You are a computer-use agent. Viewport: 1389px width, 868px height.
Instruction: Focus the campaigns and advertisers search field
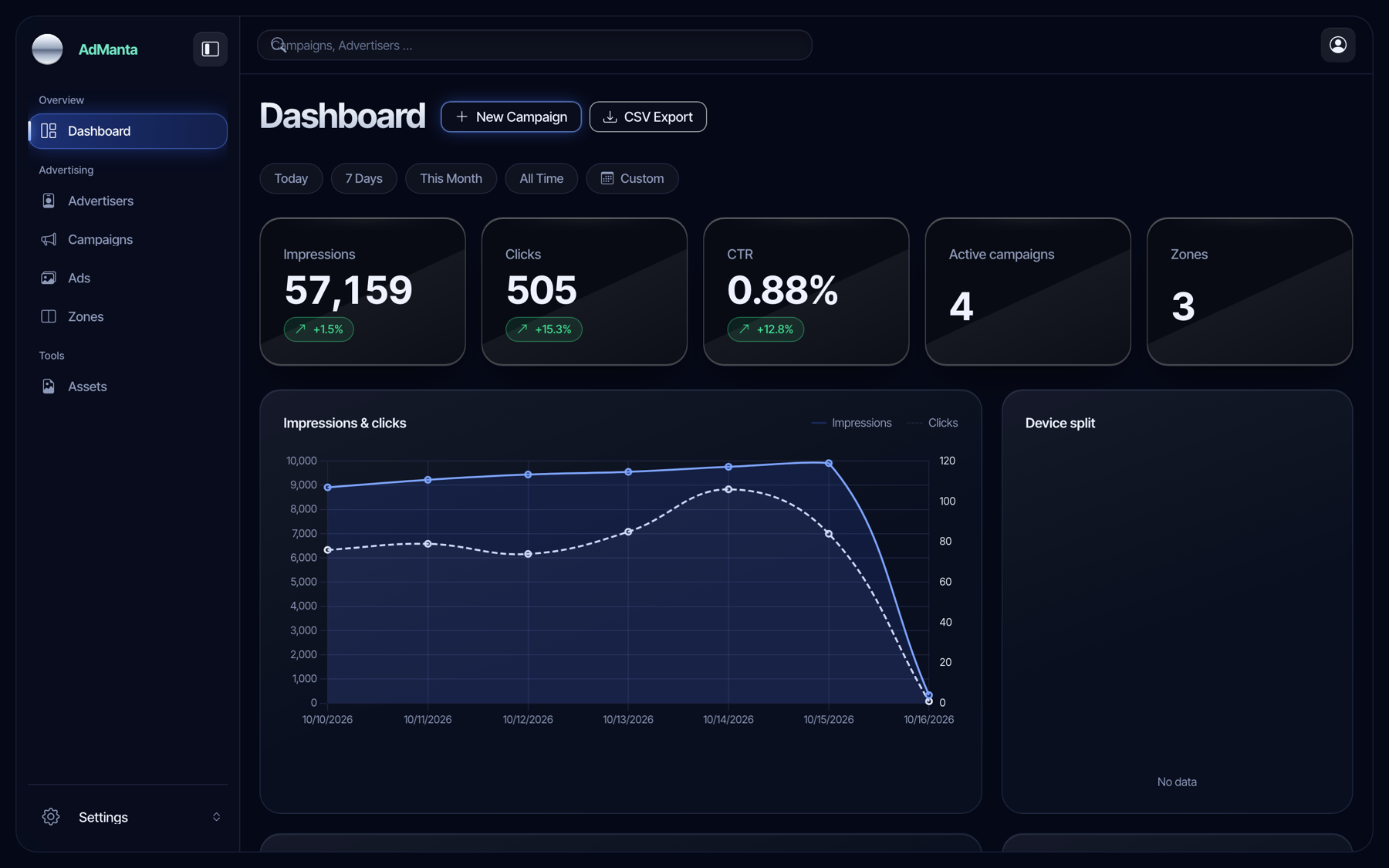[x=534, y=45]
